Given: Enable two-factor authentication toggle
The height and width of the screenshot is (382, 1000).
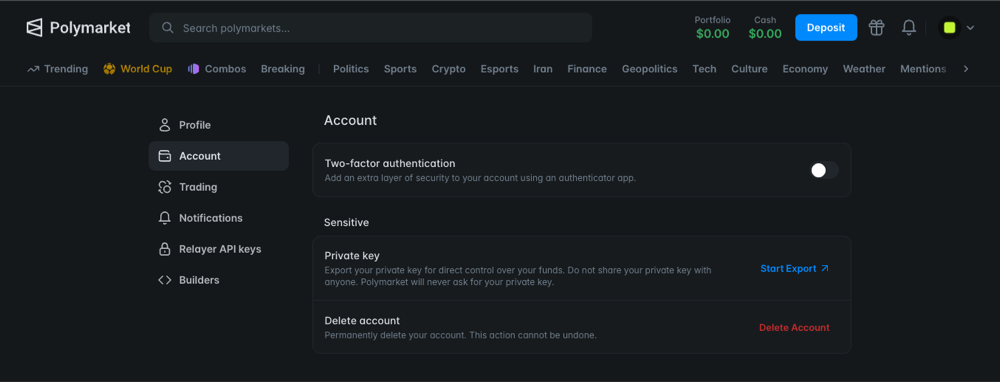Looking at the screenshot, I should click(x=824, y=170).
